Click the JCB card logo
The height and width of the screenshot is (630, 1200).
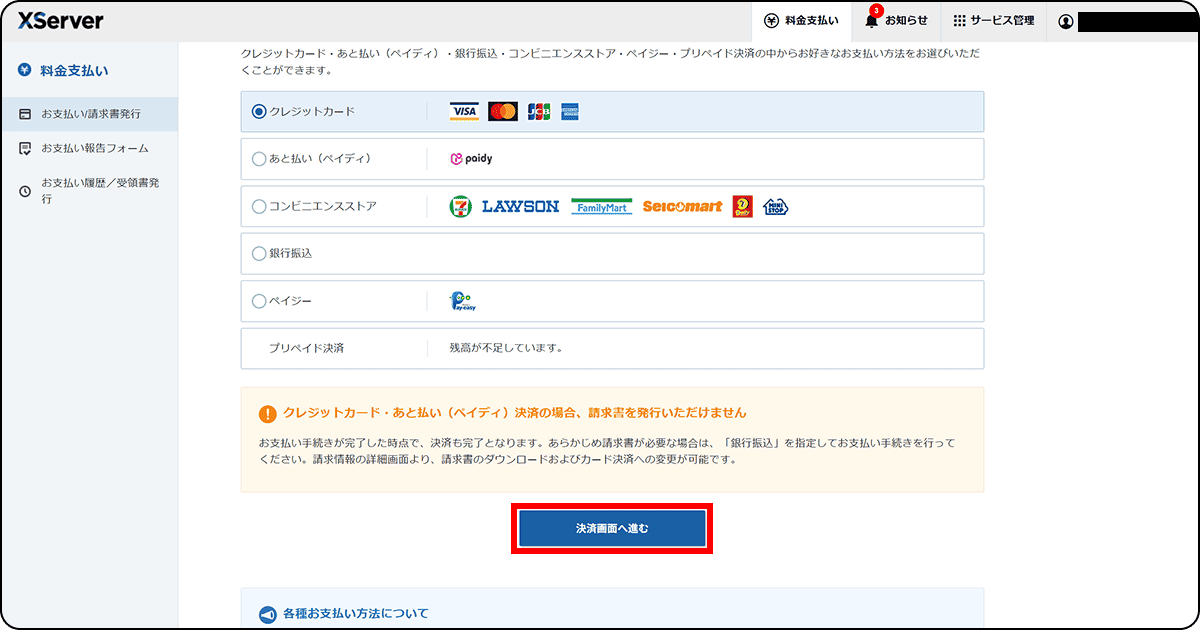point(539,112)
